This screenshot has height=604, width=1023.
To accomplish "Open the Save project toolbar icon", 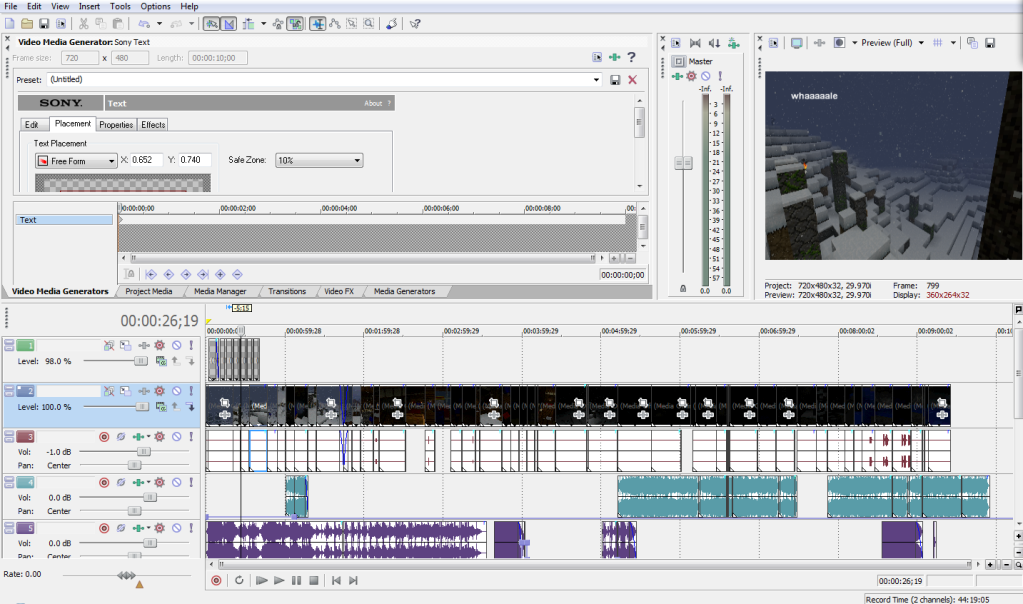I will (44, 23).
